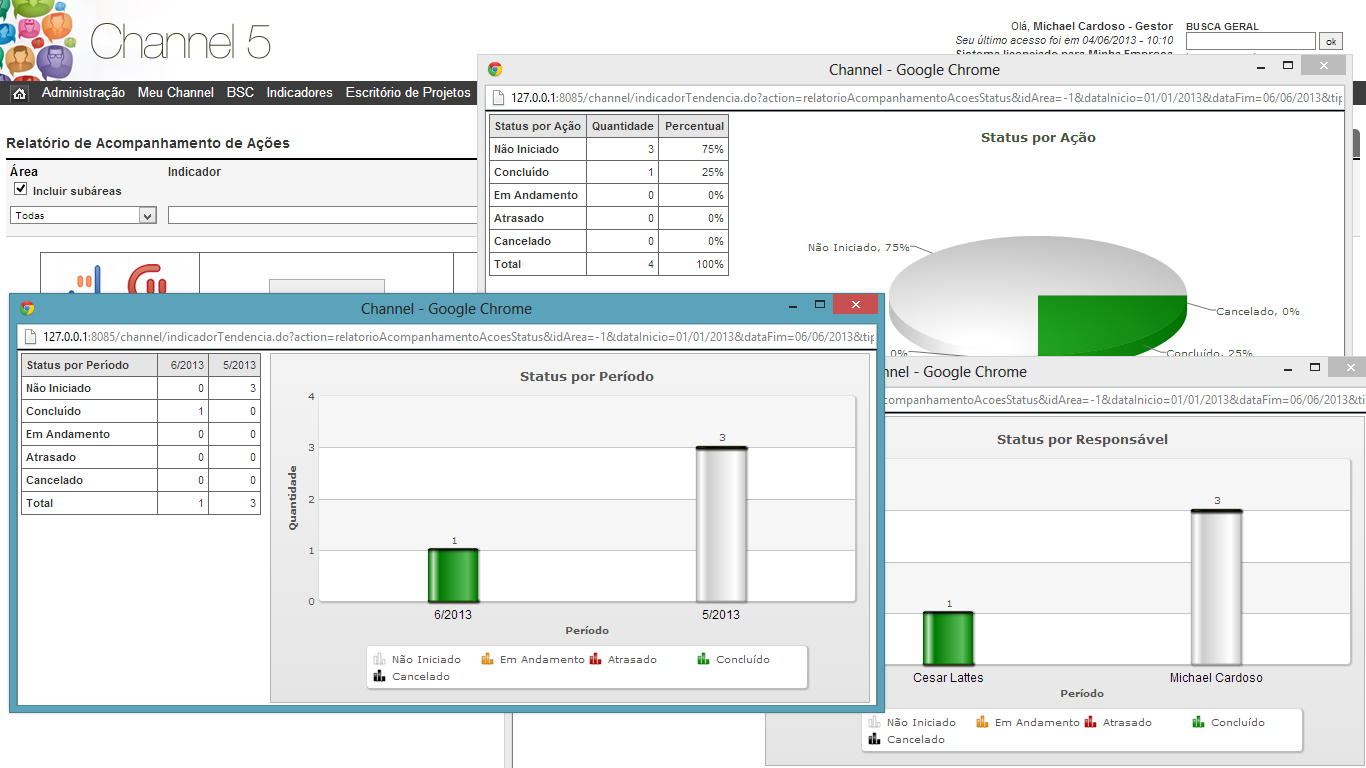1366x768 pixels.
Task: Click Não Iniciado legend icon in Período chart
Action: point(379,659)
